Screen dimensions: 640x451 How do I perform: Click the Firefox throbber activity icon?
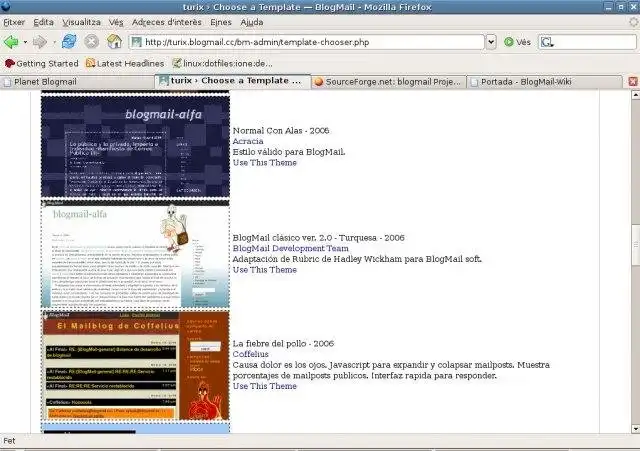tap(633, 22)
